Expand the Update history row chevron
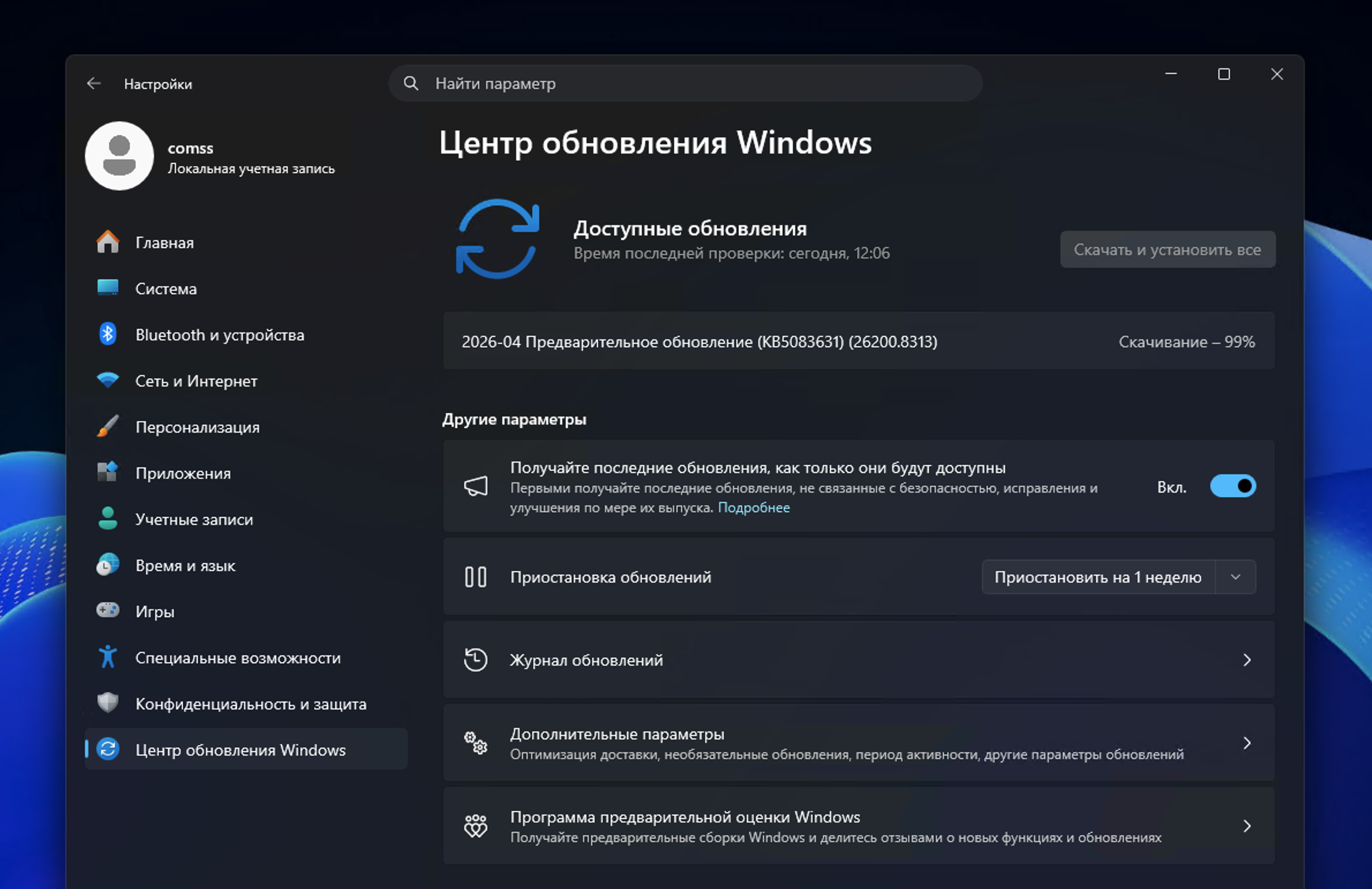Image resolution: width=1372 pixels, height=889 pixels. coord(1247,659)
